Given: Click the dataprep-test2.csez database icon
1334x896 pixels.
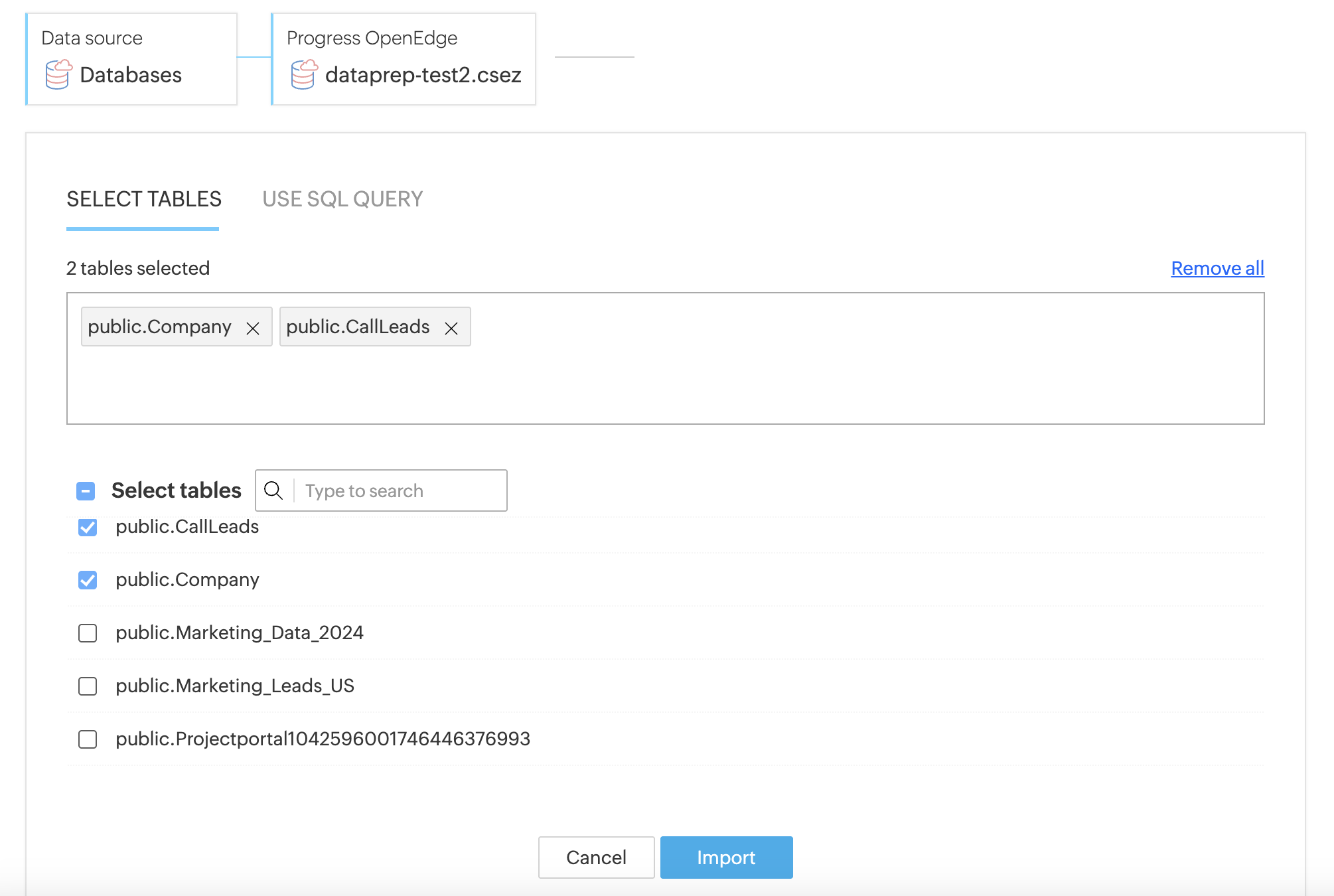Looking at the screenshot, I should point(304,74).
